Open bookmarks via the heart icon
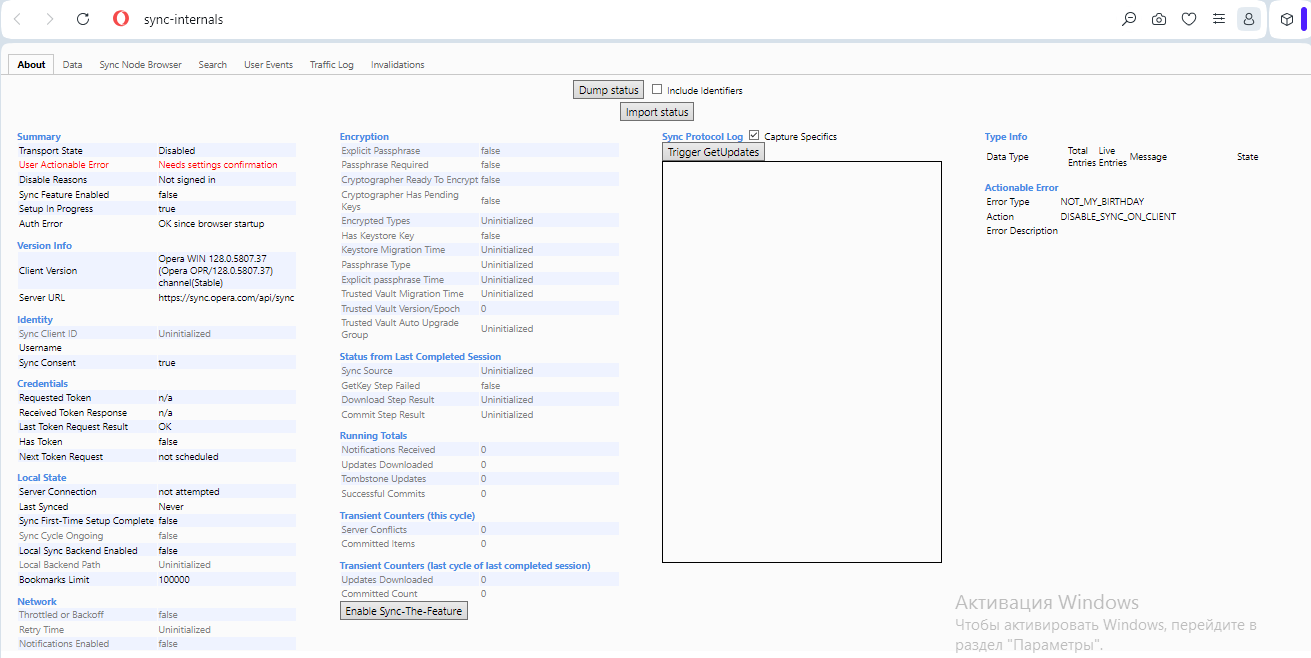The height and width of the screenshot is (658, 1311). (1189, 19)
